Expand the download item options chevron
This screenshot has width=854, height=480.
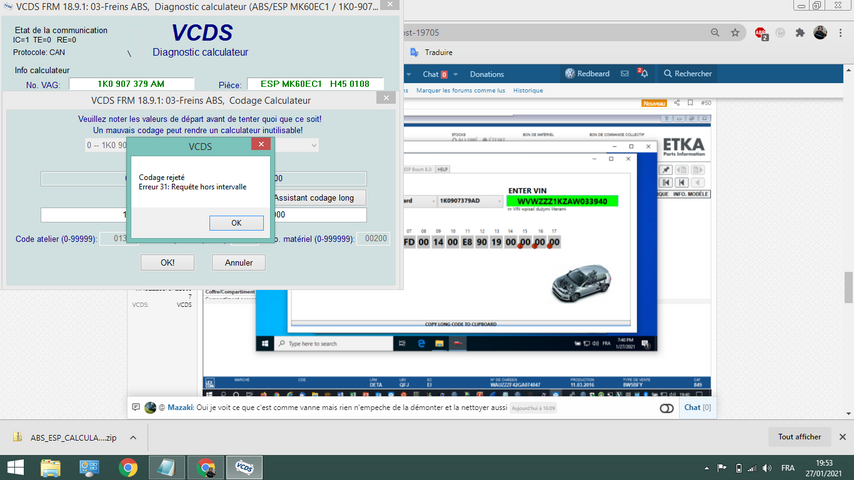(133, 438)
